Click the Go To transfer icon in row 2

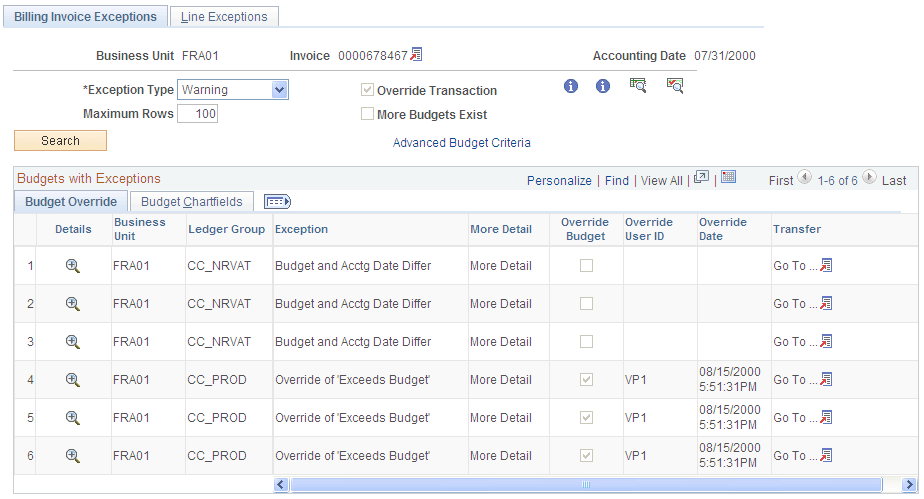826,303
